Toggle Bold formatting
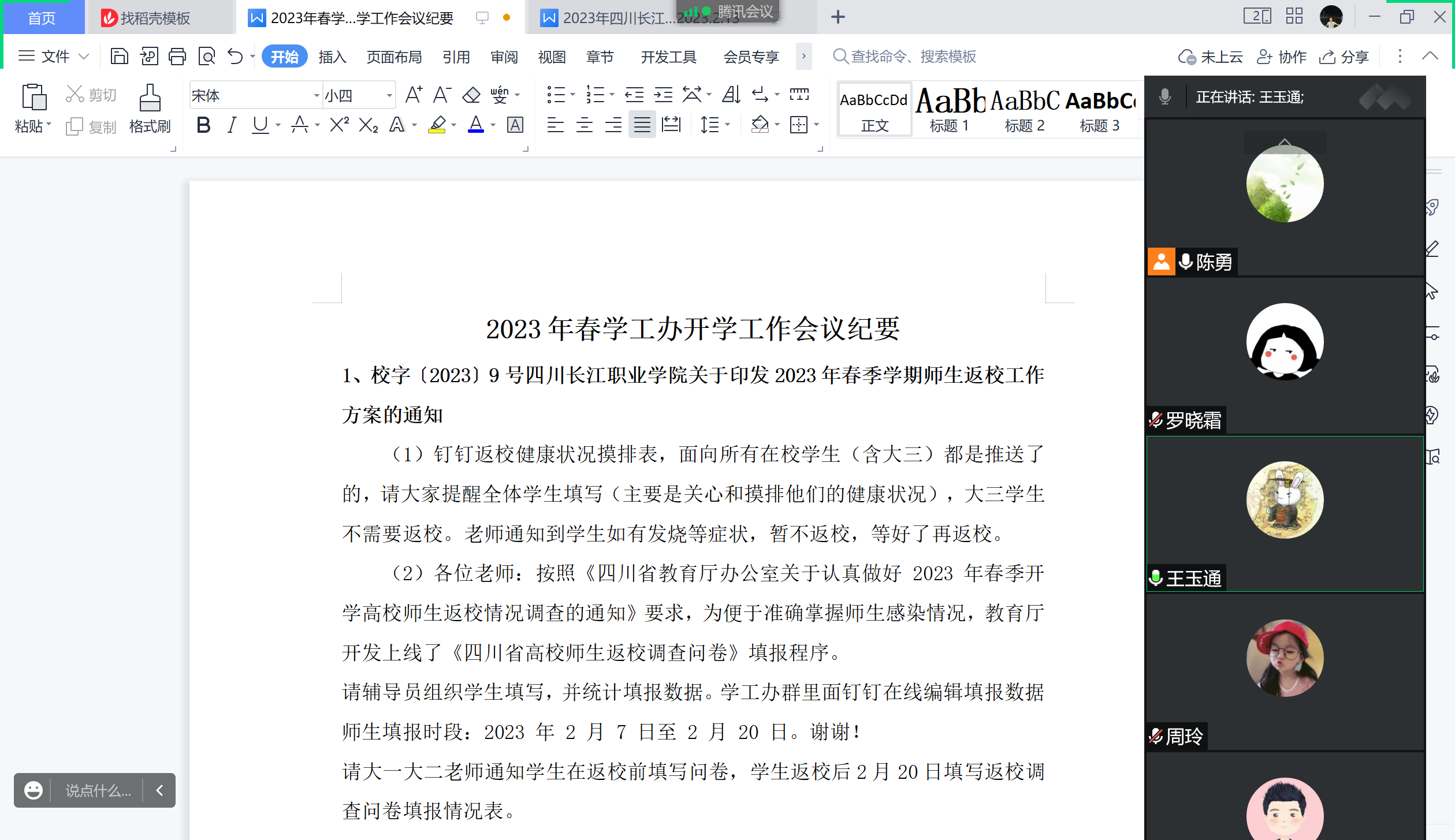 [x=203, y=125]
